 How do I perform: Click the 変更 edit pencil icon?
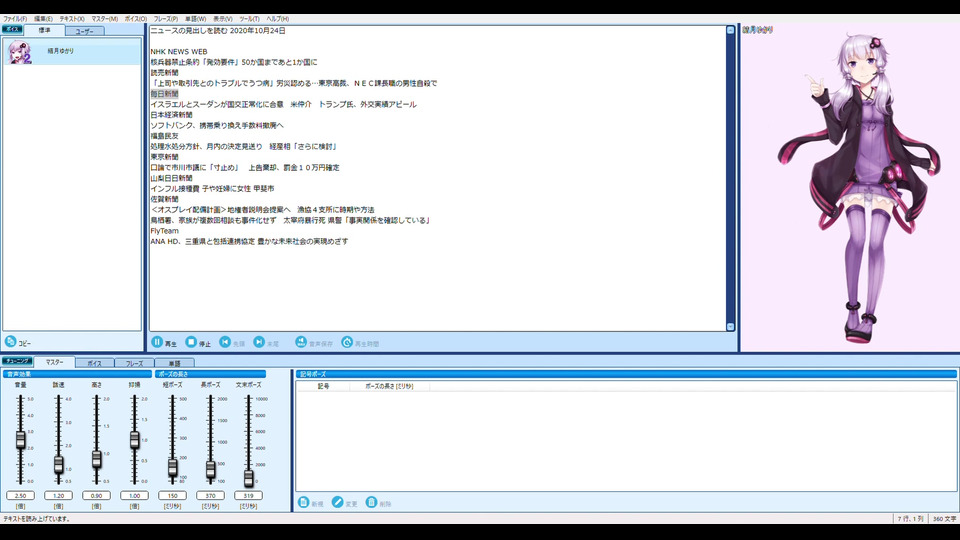pyautogui.click(x=337, y=502)
